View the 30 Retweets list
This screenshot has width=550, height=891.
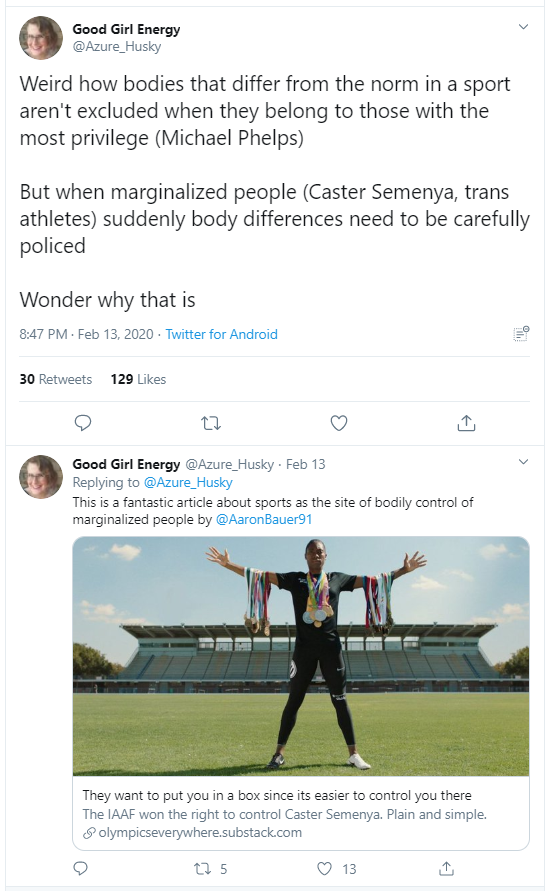coord(56,379)
